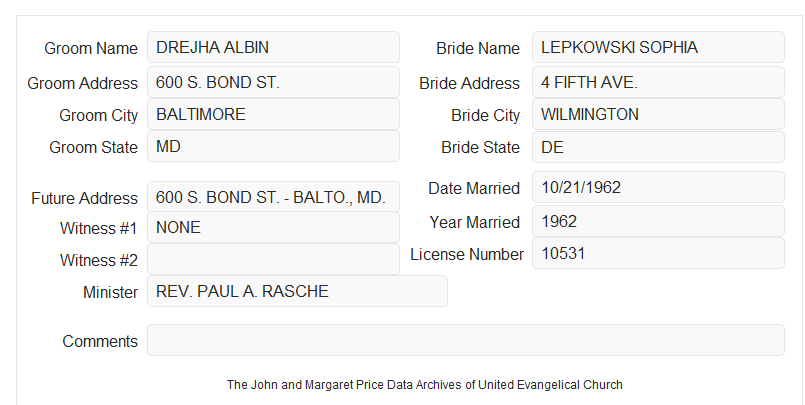Click the Groom State field containing MD
Viewport: 805px width, 405px height.
[x=273, y=146]
